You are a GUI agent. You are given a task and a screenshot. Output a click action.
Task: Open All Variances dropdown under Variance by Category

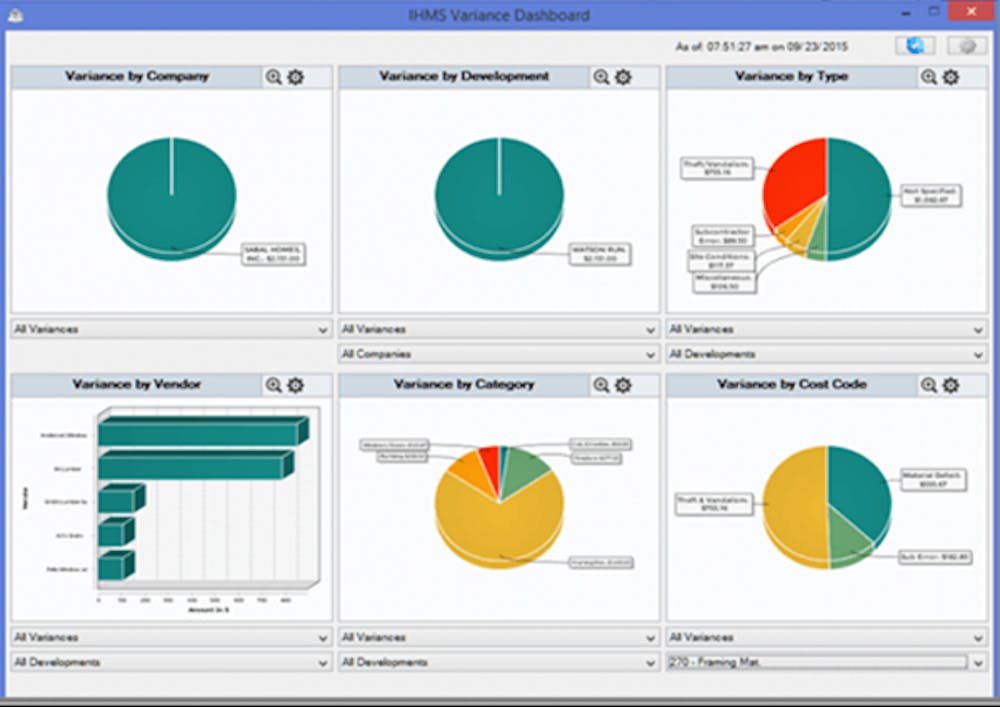(x=499, y=638)
